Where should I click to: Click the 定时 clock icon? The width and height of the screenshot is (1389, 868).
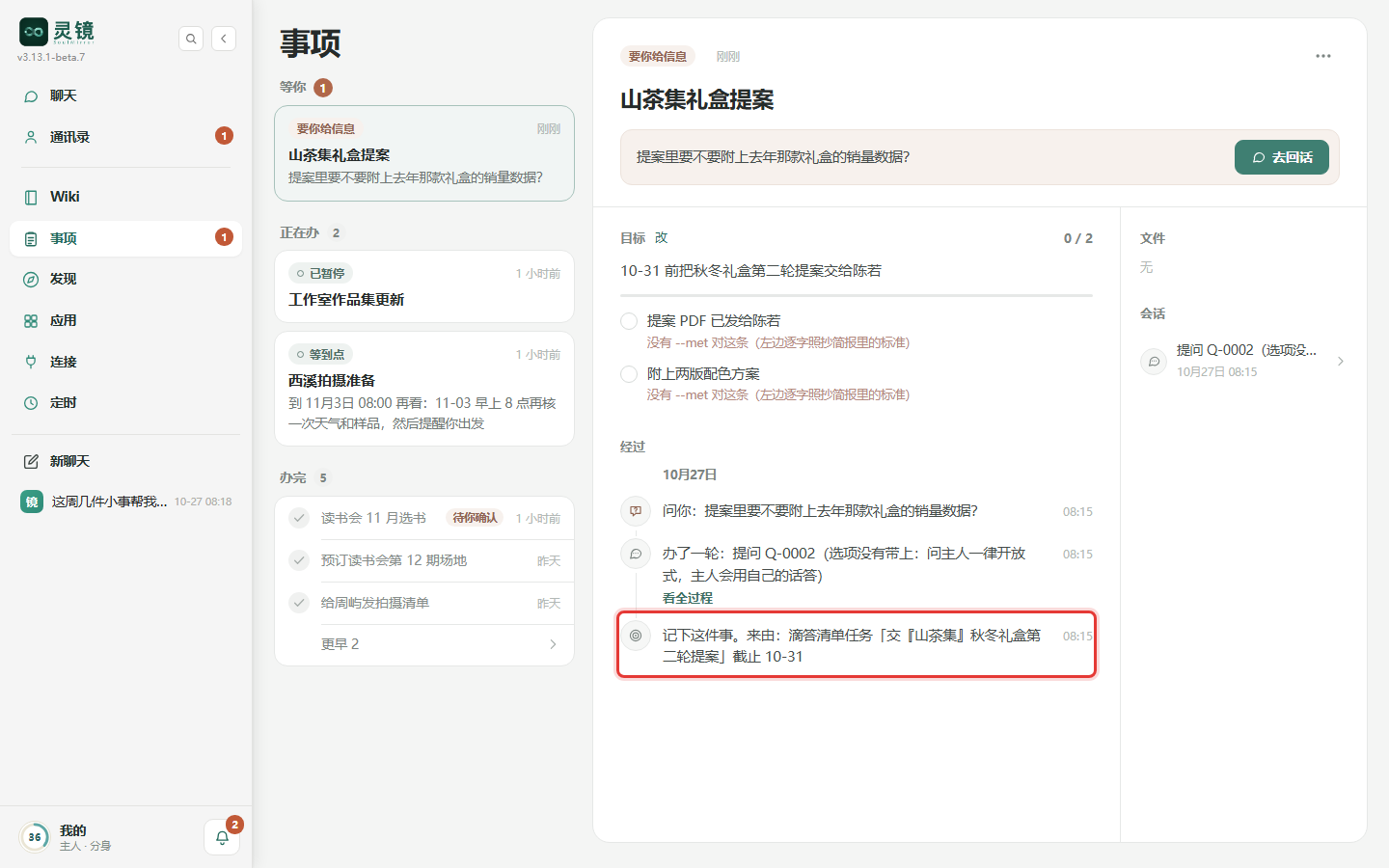pos(31,403)
